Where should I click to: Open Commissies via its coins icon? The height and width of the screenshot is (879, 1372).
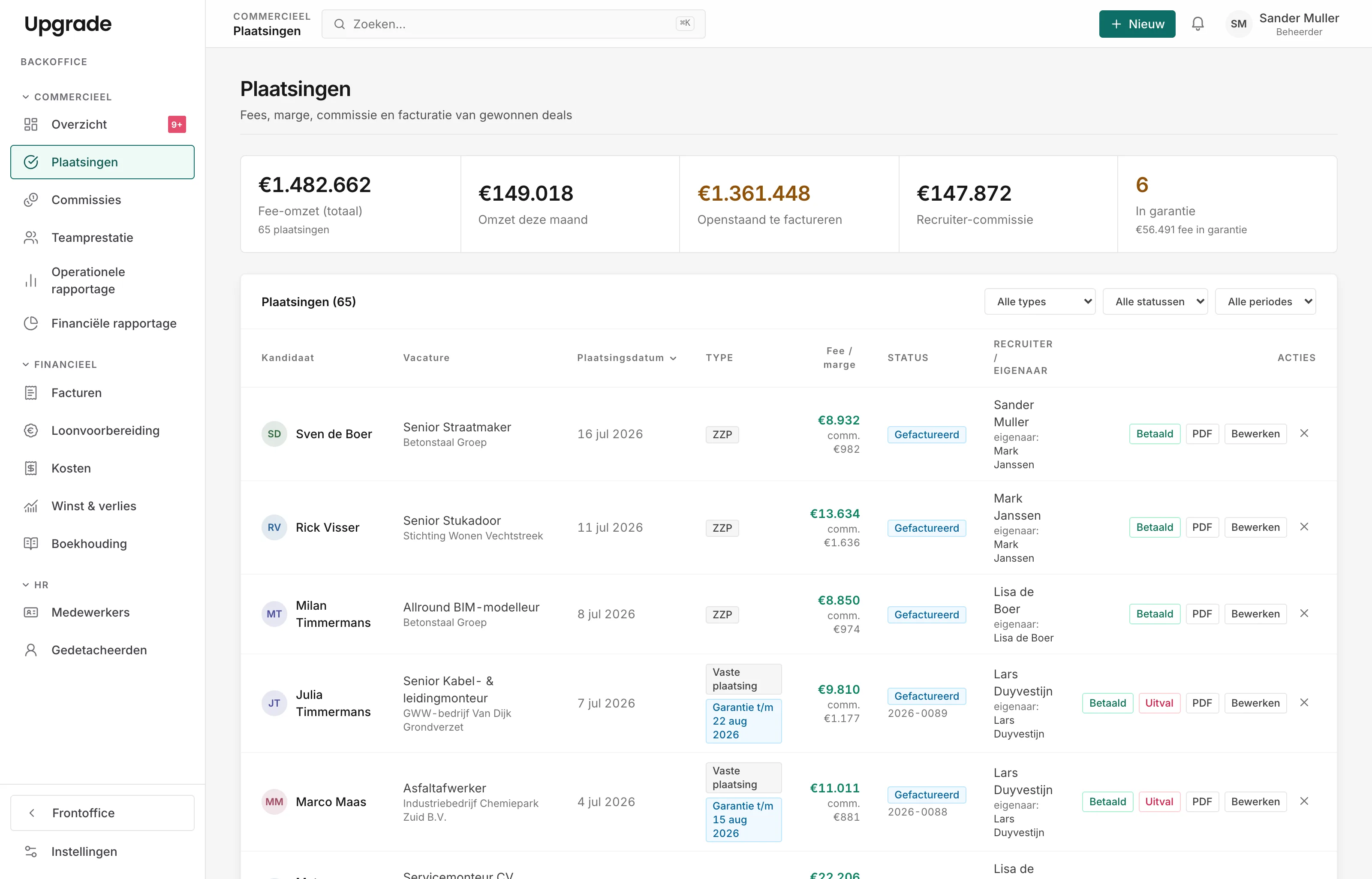pos(31,200)
